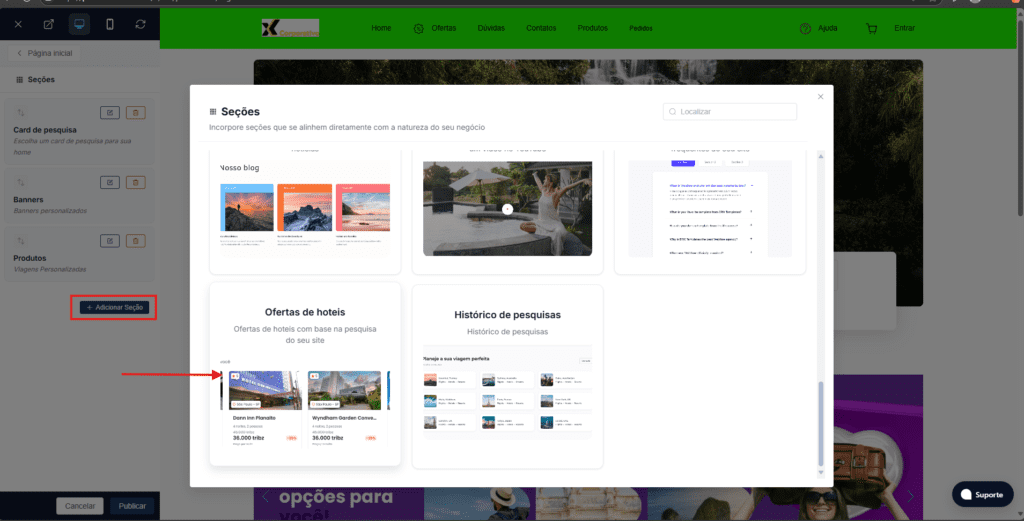Click the Entrar login link
Viewport: 1024px width, 521px height.
904,28
